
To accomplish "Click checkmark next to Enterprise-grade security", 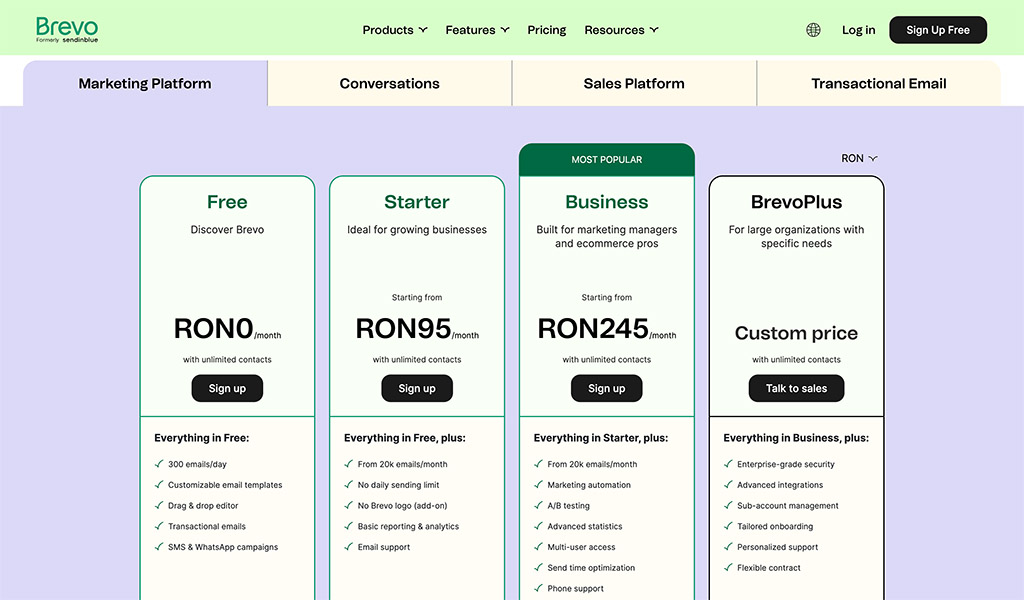I will point(728,464).
